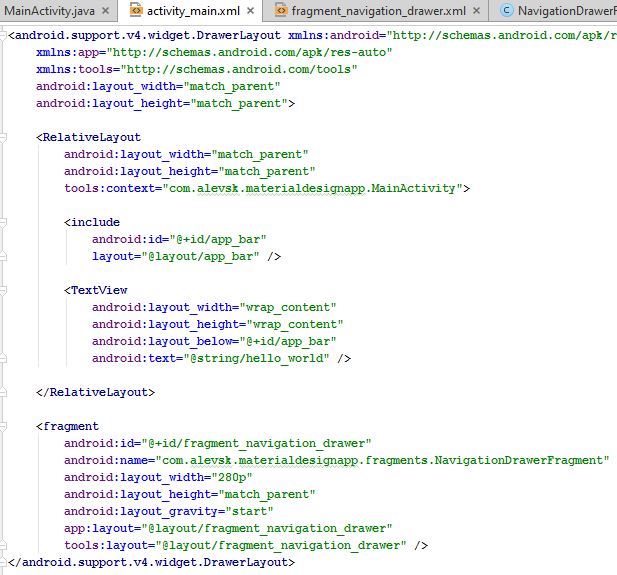The height and width of the screenshot is (575, 617).
Task: Fold the TextView element block
Action: 5,290
